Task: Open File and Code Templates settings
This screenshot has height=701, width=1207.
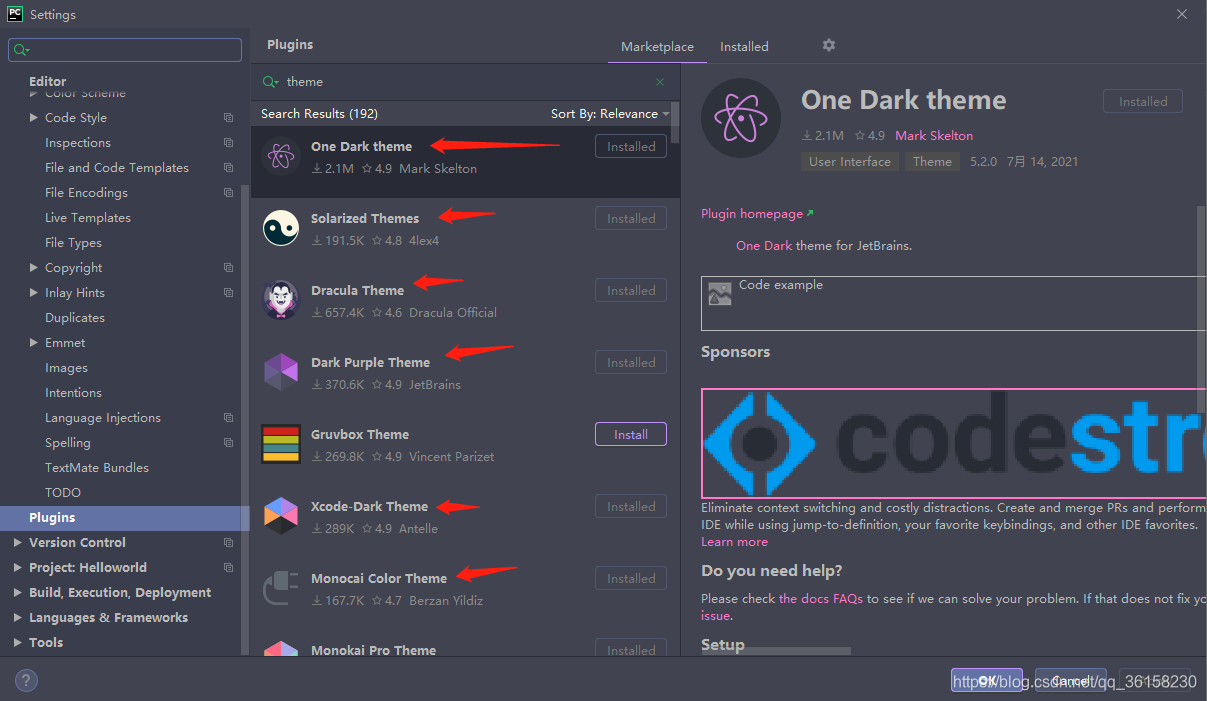Action: 117,168
